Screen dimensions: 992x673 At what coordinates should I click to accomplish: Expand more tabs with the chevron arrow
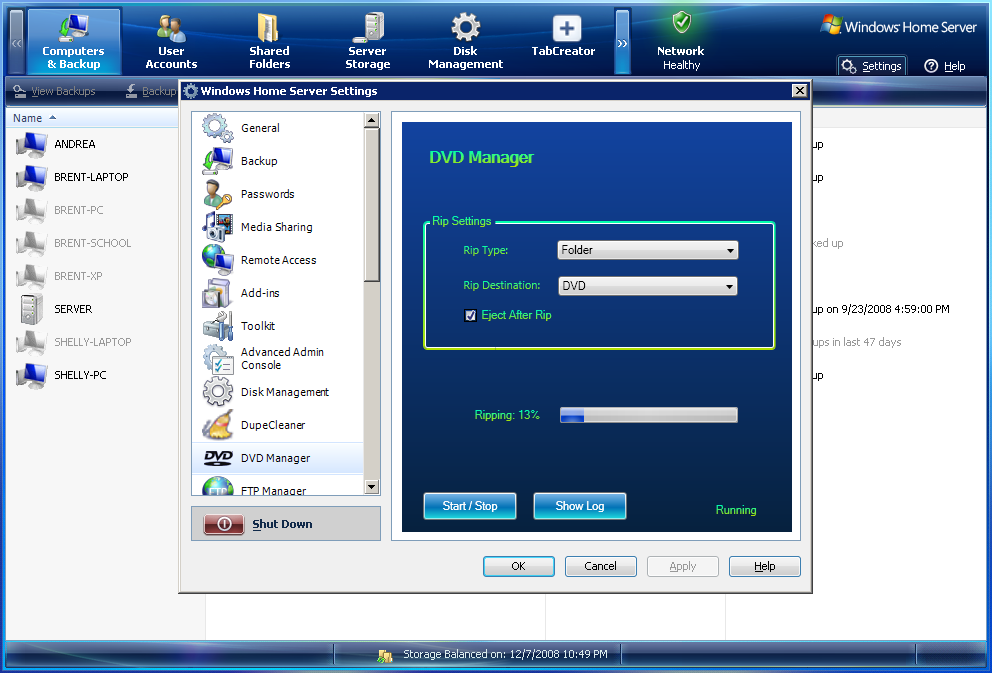click(622, 42)
